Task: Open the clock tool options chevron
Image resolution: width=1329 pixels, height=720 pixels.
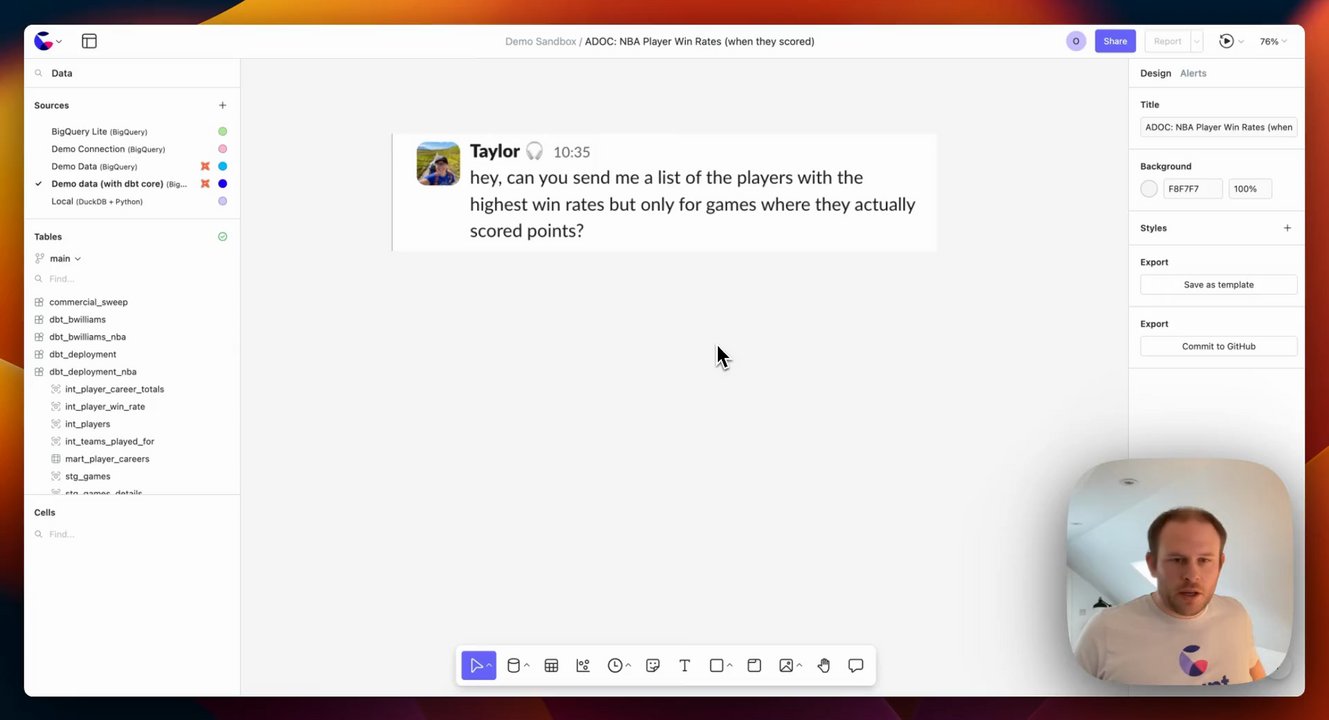Action: point(629,666)
